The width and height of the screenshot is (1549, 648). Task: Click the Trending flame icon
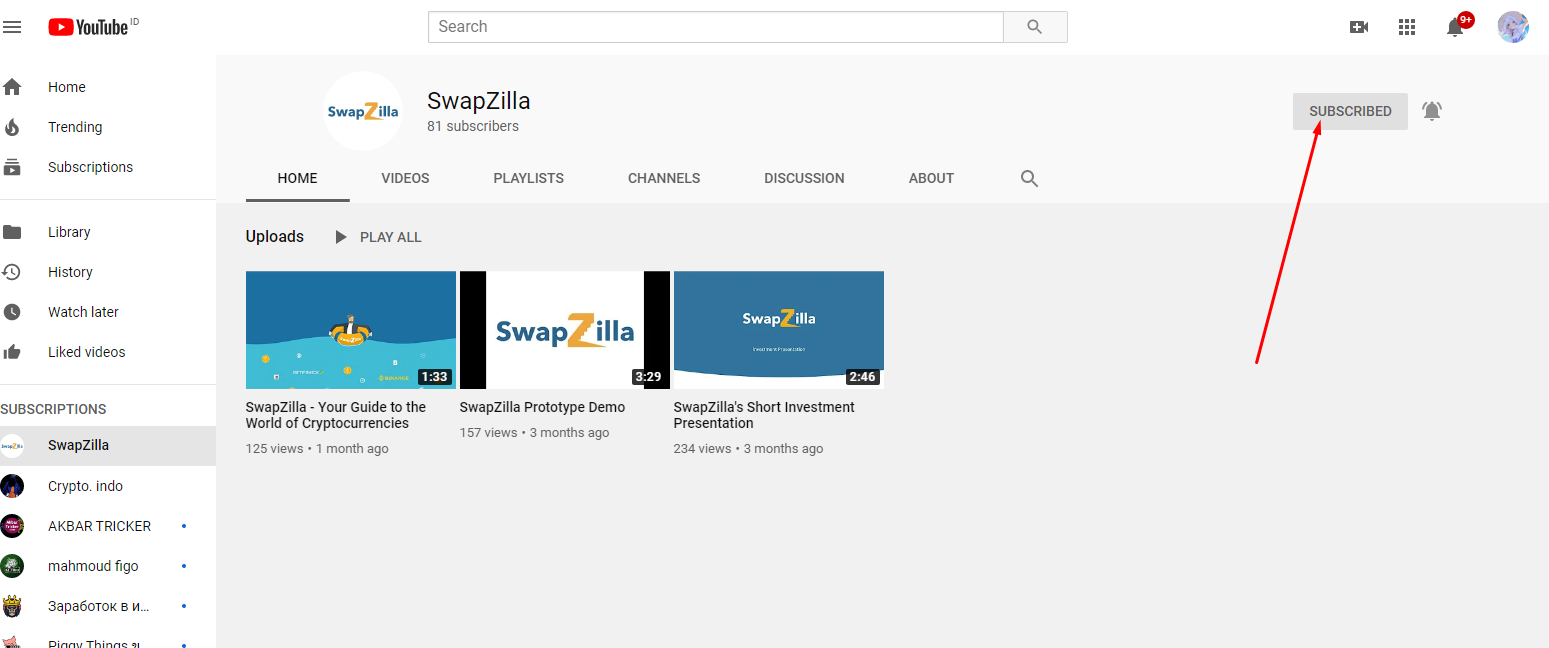(x=12, y=127)
